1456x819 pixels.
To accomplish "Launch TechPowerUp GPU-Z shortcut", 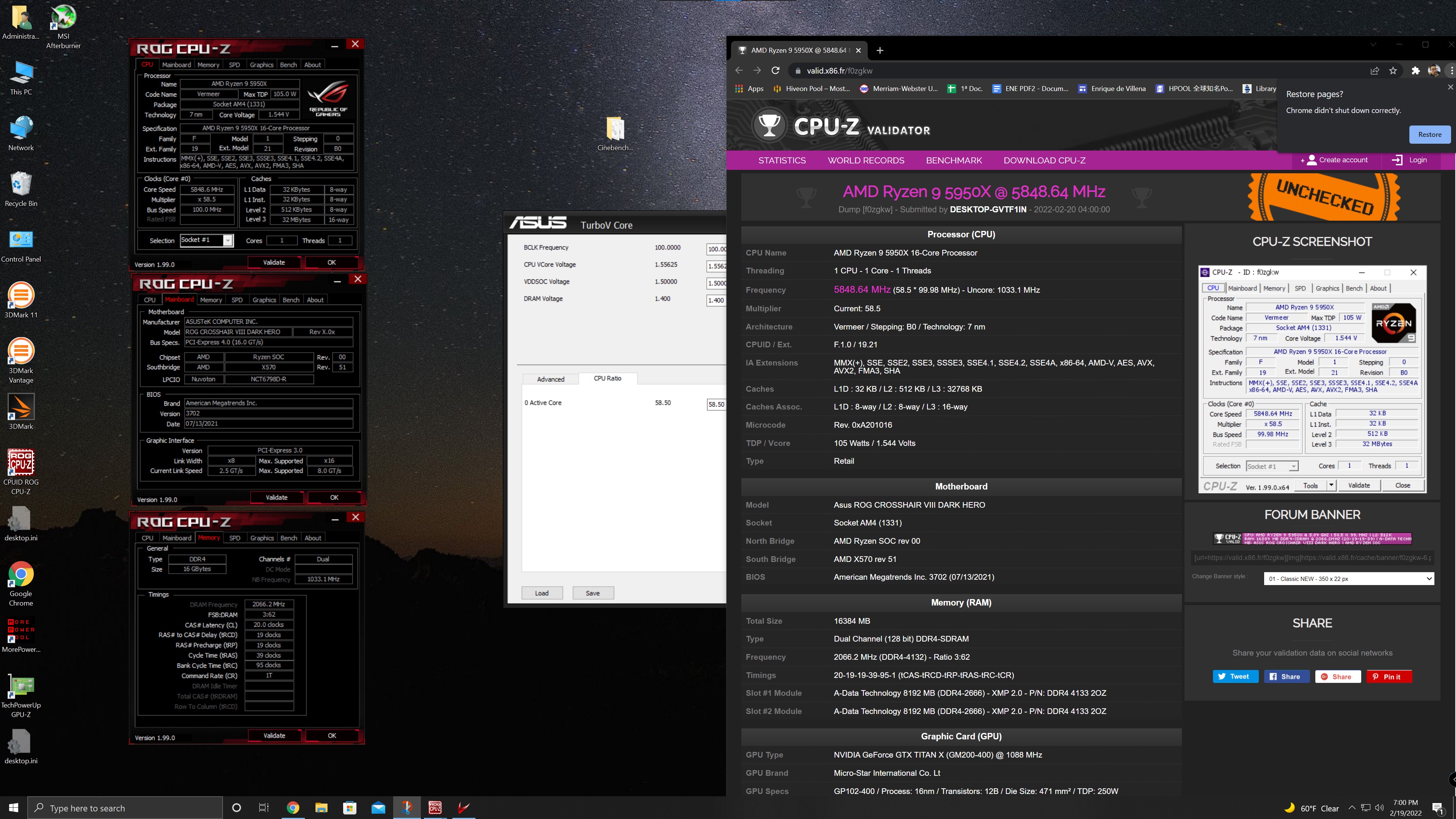I will point(21,696).
